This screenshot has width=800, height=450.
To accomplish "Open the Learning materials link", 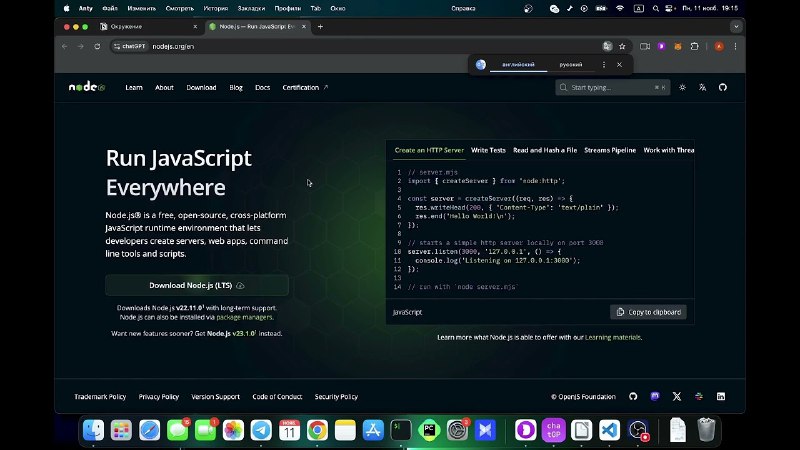I will coord(613,337).
